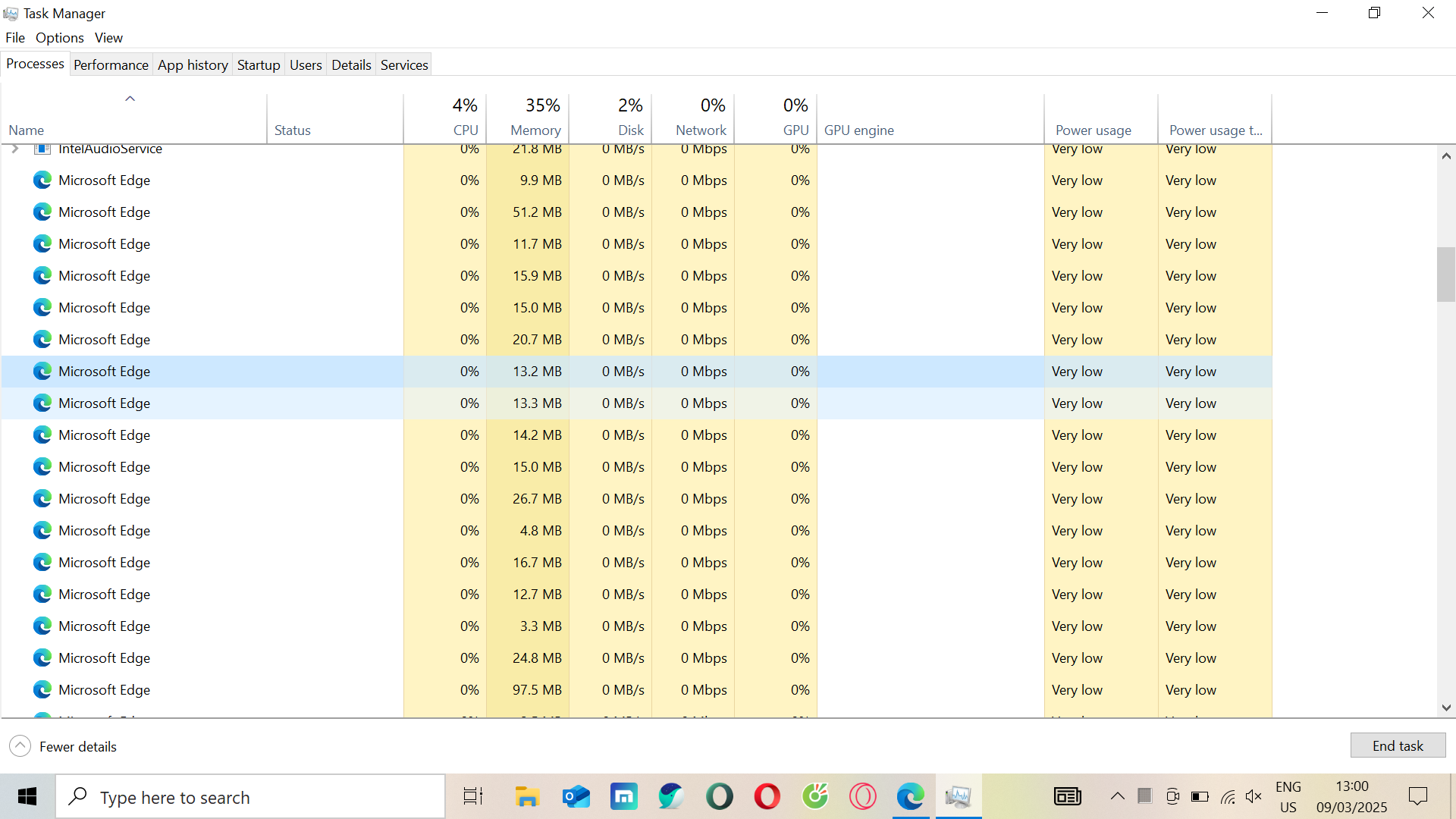Screen dimensions: 1456x819
Task: Sort by the Power usage trend column
Action: tap(1215, 118)
